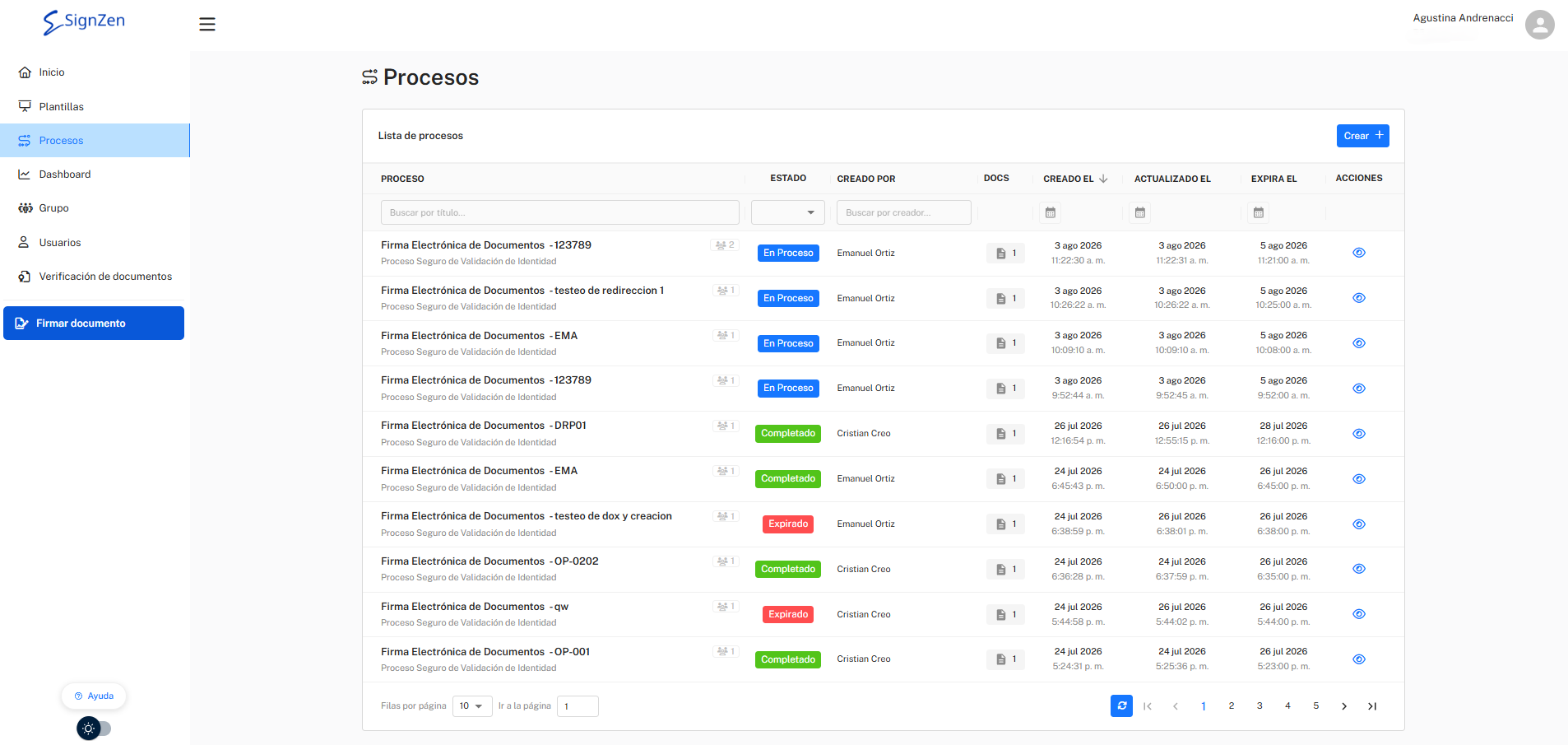Image resolution: width=1568 pixels, height=745 pixels.
Task: Click the docs icon for the qw row
Action: [x=1006, y=614]
